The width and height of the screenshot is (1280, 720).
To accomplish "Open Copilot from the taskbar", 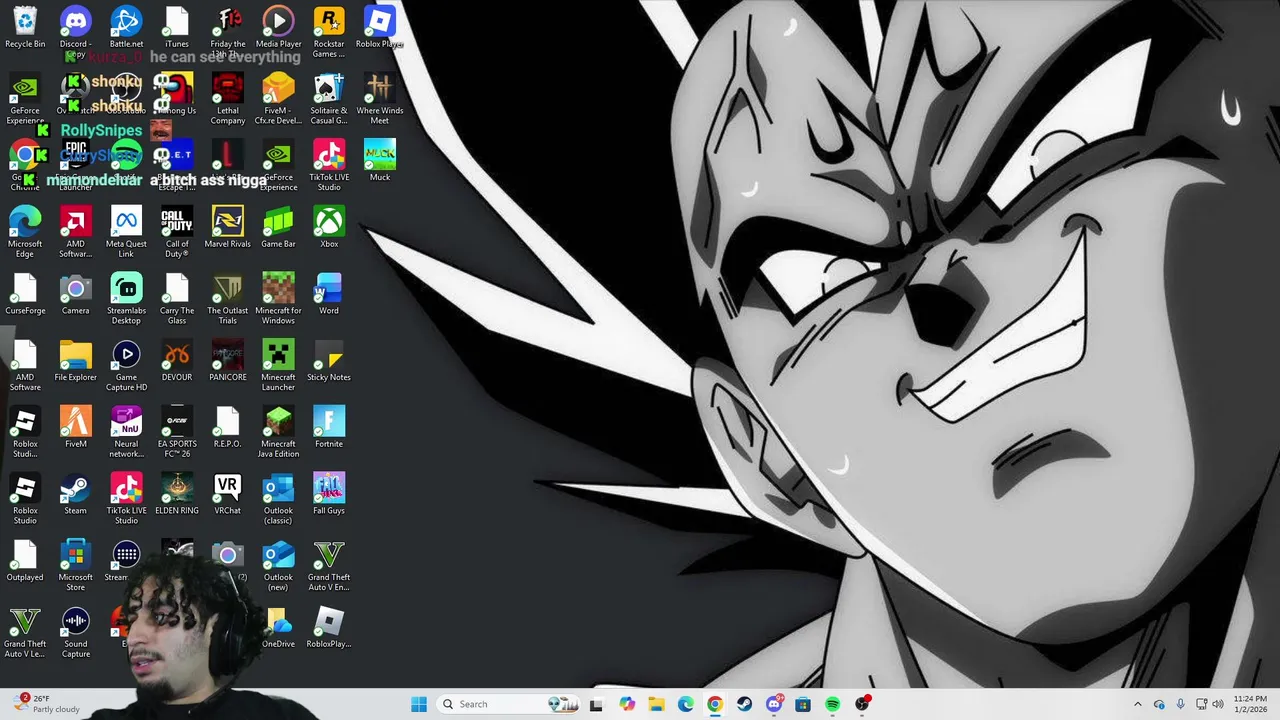I will click(627, 704).
